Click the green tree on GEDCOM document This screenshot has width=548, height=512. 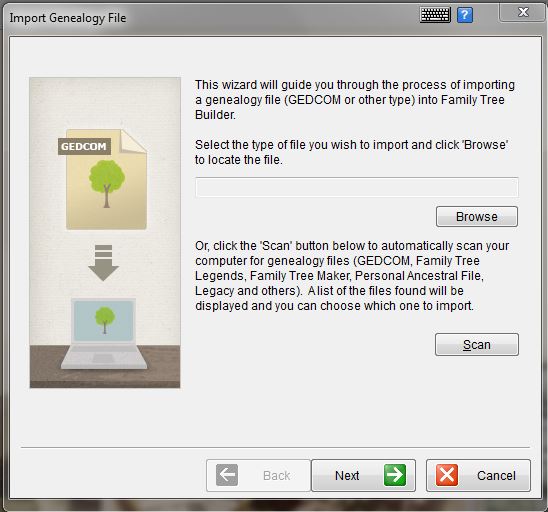click(107, 184)
